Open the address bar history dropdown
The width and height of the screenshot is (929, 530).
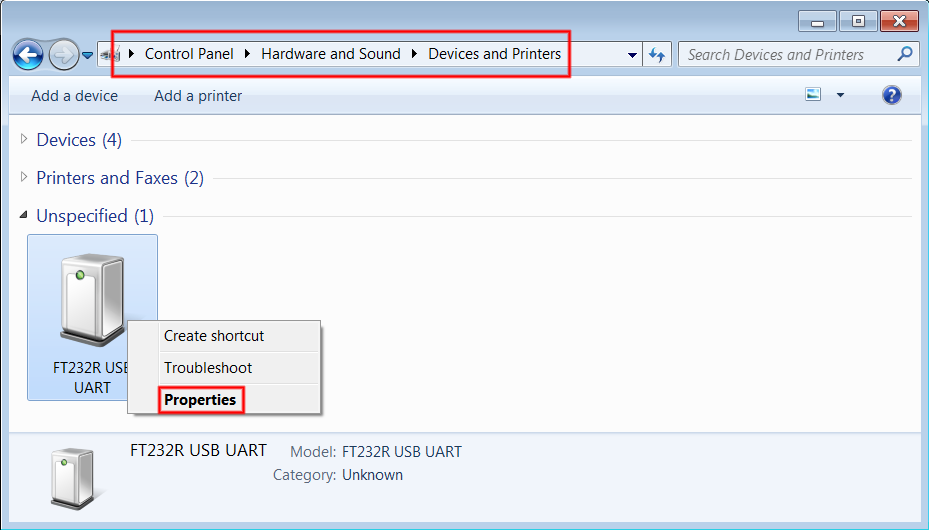click(633, 56)
